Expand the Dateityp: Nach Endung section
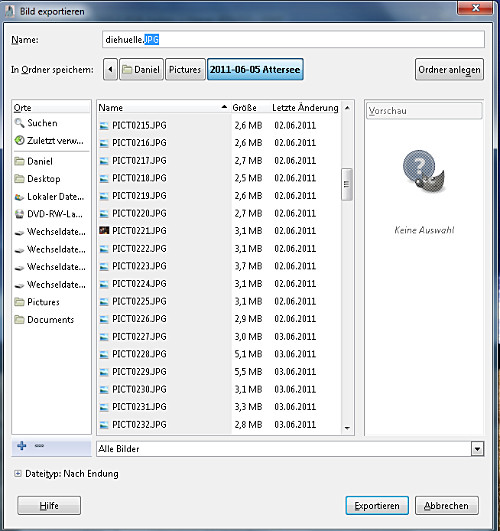The width and height of the screenshot is (500, 531). [x=17, y=473]
